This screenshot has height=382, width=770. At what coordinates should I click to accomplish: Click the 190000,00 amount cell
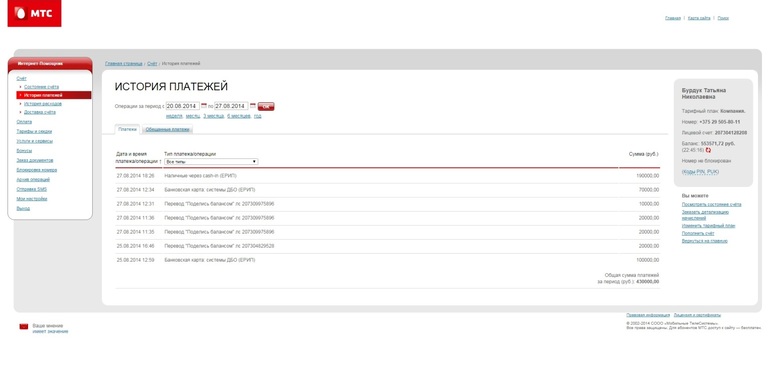click(x=648, y=176)
